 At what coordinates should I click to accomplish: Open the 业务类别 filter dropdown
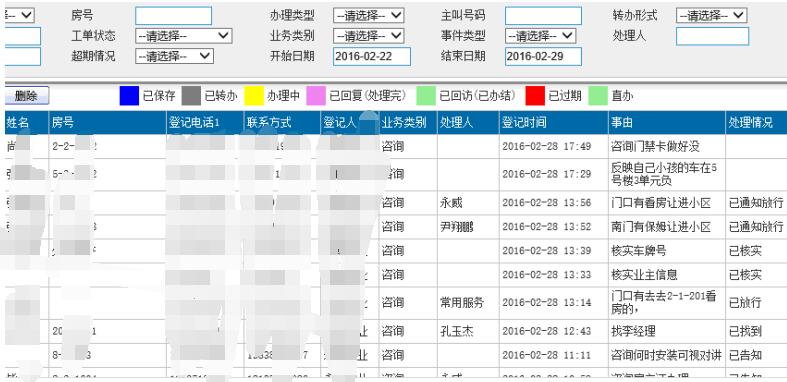(x=368, y=36)
